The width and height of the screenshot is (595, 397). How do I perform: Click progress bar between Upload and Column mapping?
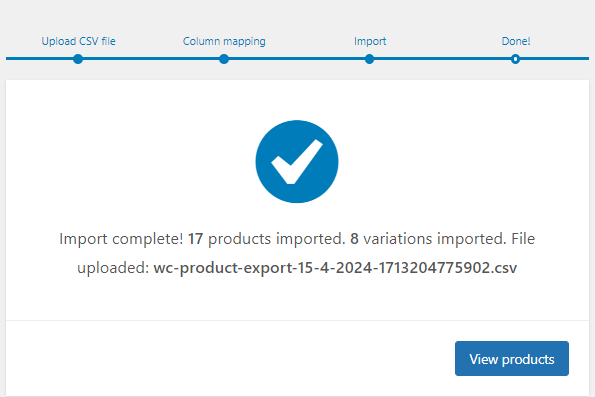click(x=151, y=59)
